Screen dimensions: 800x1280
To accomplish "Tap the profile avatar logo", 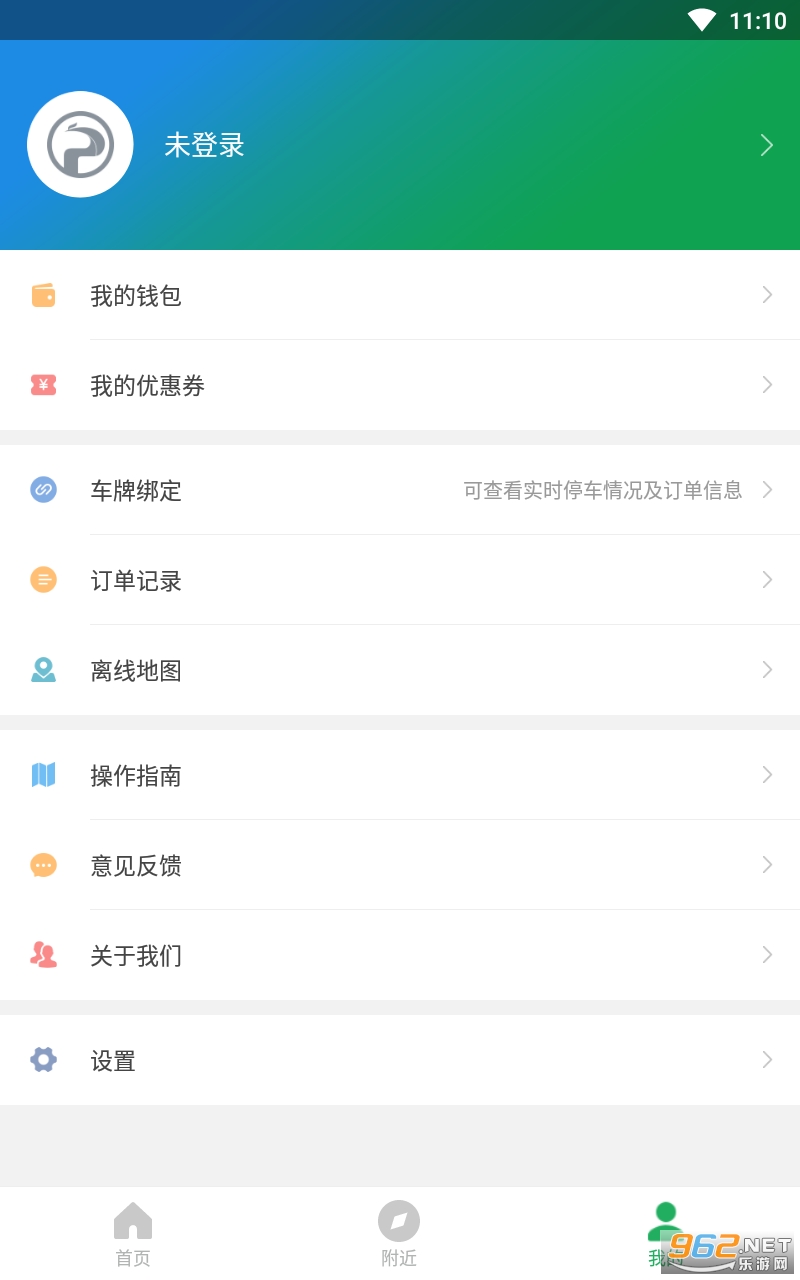I will 80,145.
